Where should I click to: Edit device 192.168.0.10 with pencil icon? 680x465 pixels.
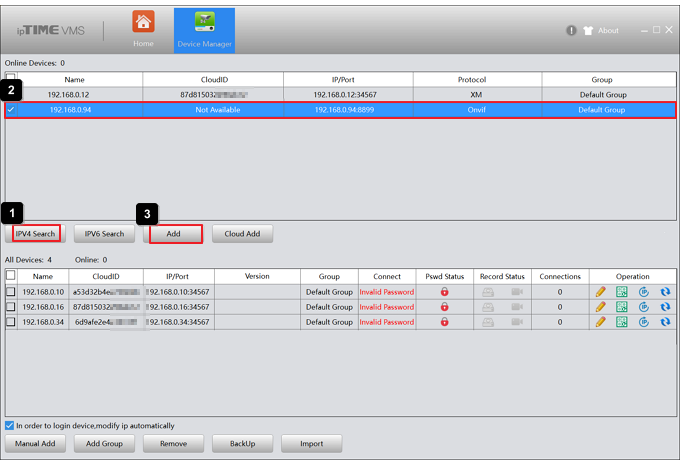point(600,292)
